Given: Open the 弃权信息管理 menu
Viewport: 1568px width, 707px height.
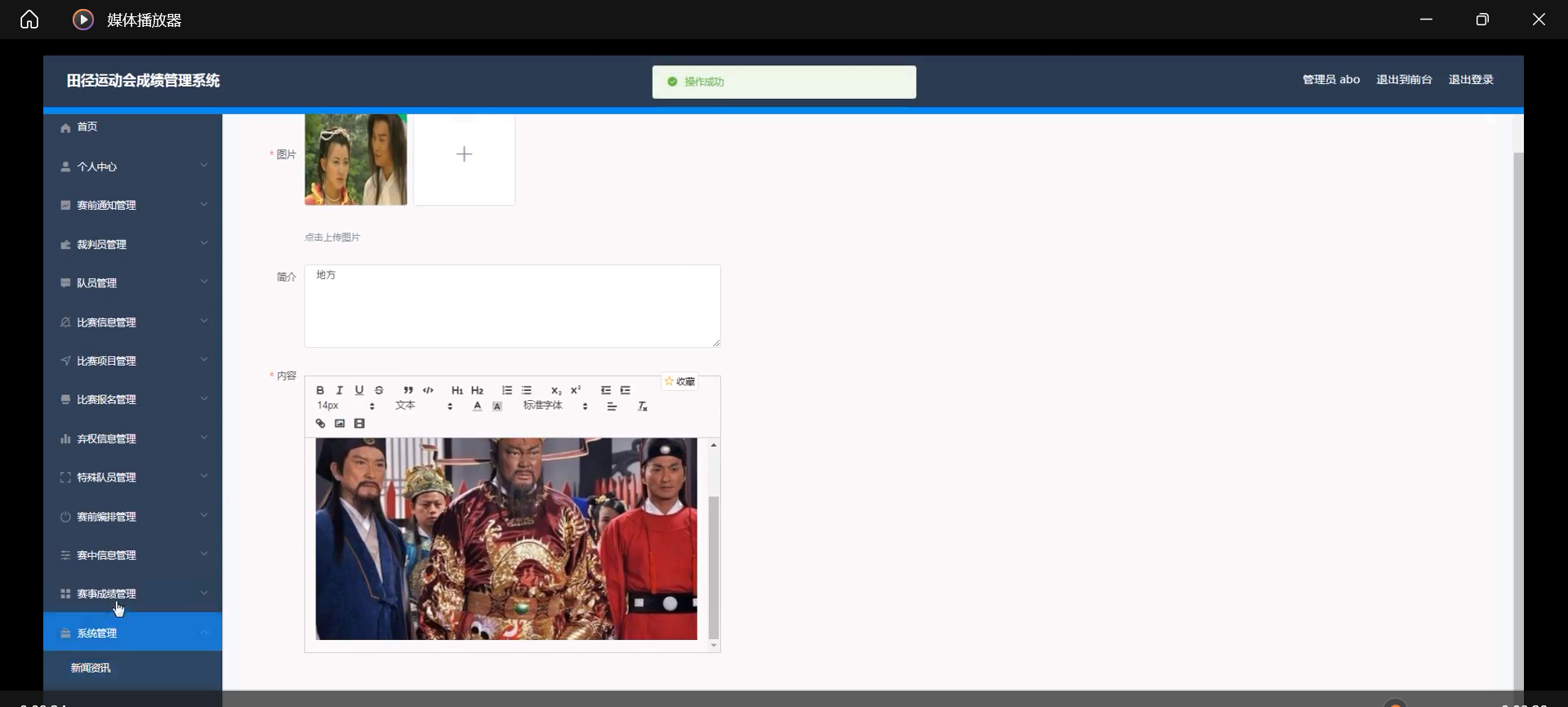Looking at the screenshot, I should tap(133, 439).
